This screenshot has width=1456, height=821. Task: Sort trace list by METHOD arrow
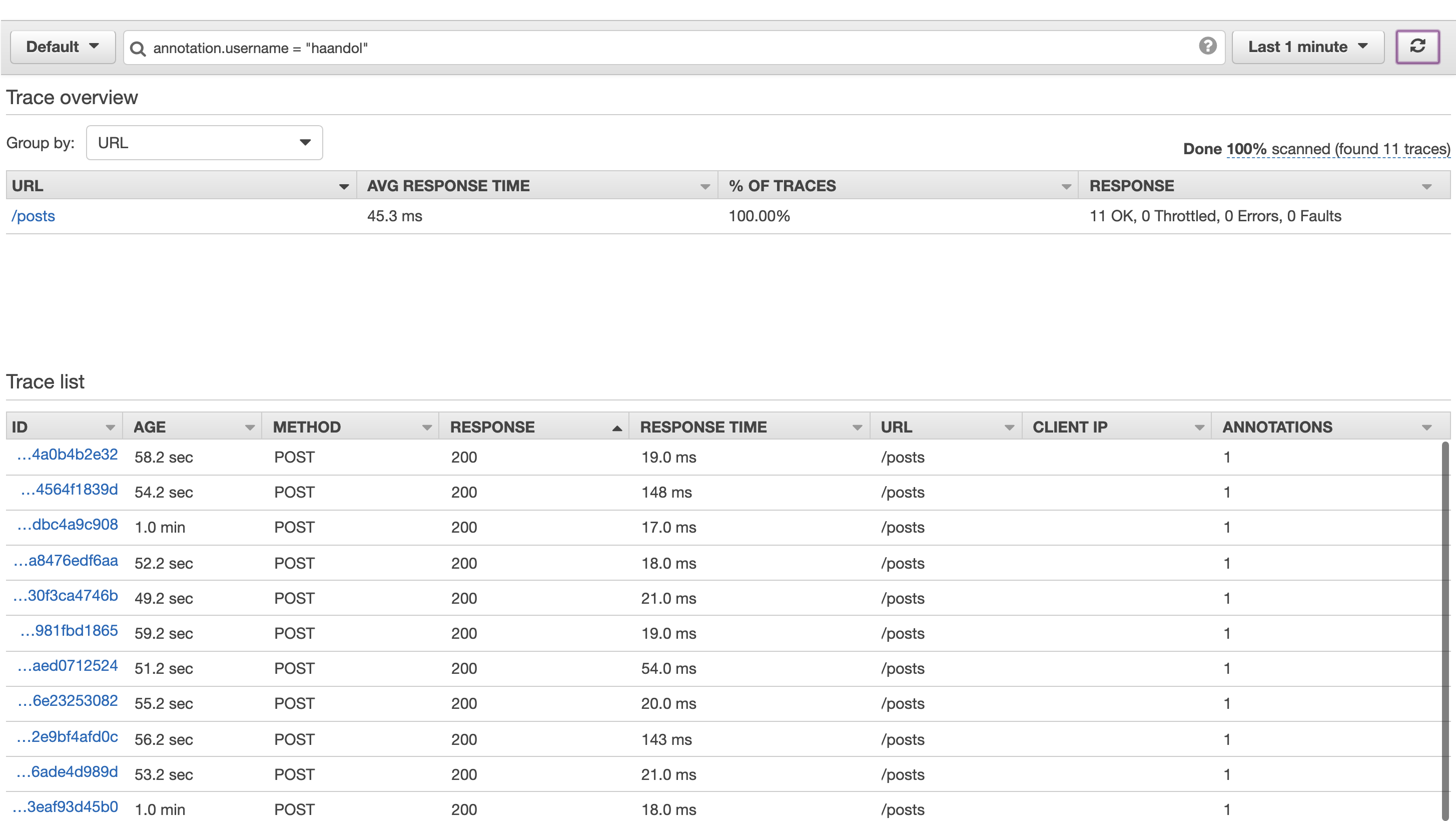tap(427, 428)
